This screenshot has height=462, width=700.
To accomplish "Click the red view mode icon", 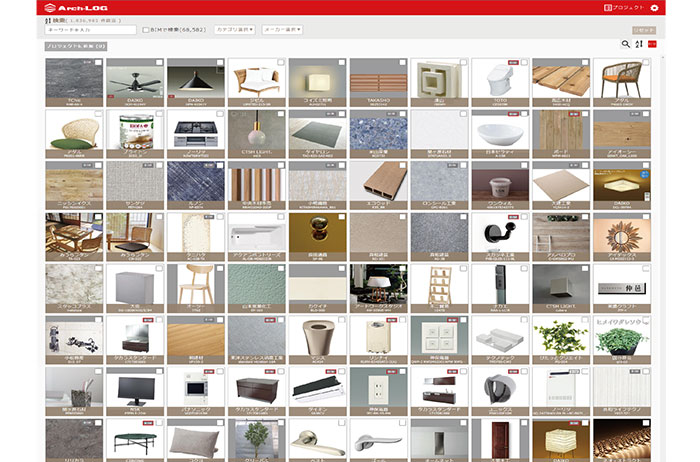I will pos(652,45).
